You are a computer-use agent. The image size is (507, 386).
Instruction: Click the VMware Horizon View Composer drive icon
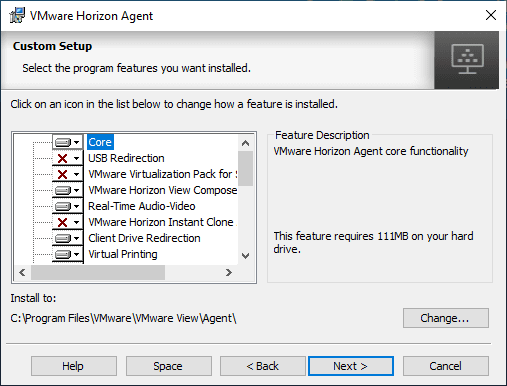coord(63,190)
